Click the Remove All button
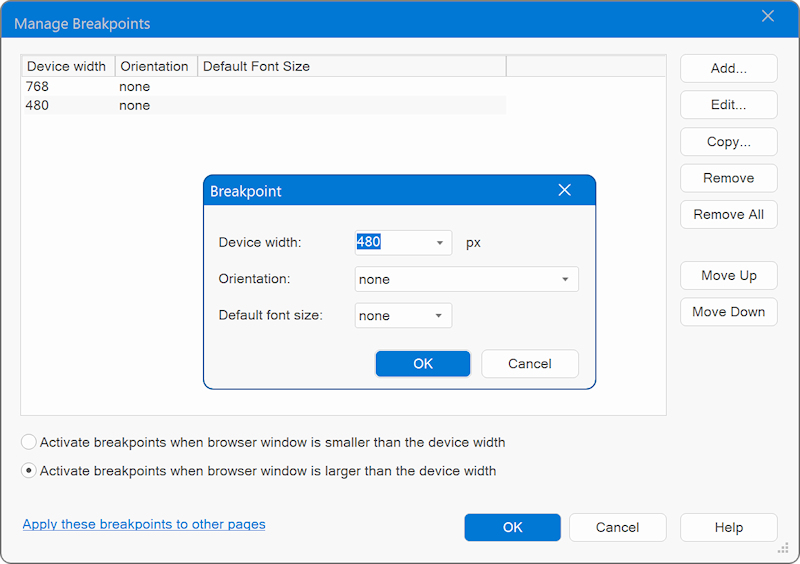 click(728, 214)
